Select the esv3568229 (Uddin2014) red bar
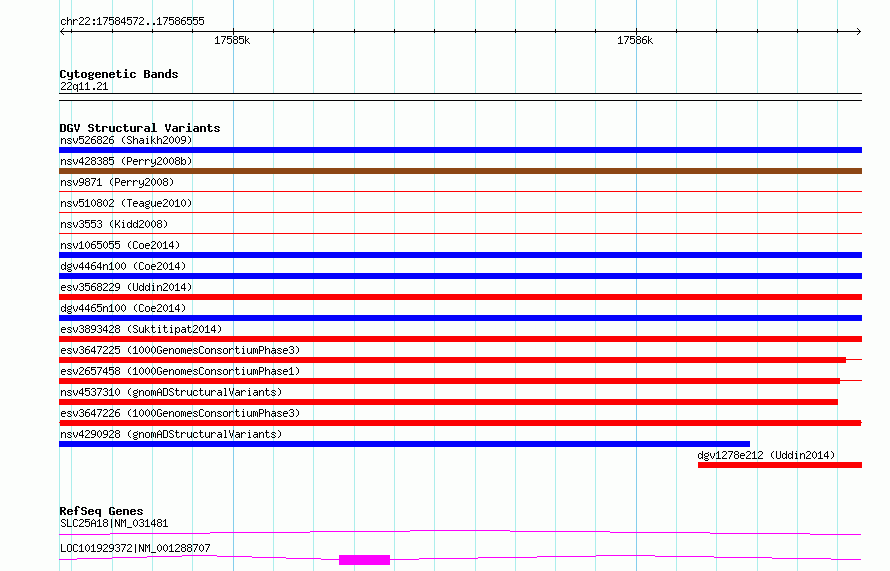 pyautogui.click(x=460, y=297)
